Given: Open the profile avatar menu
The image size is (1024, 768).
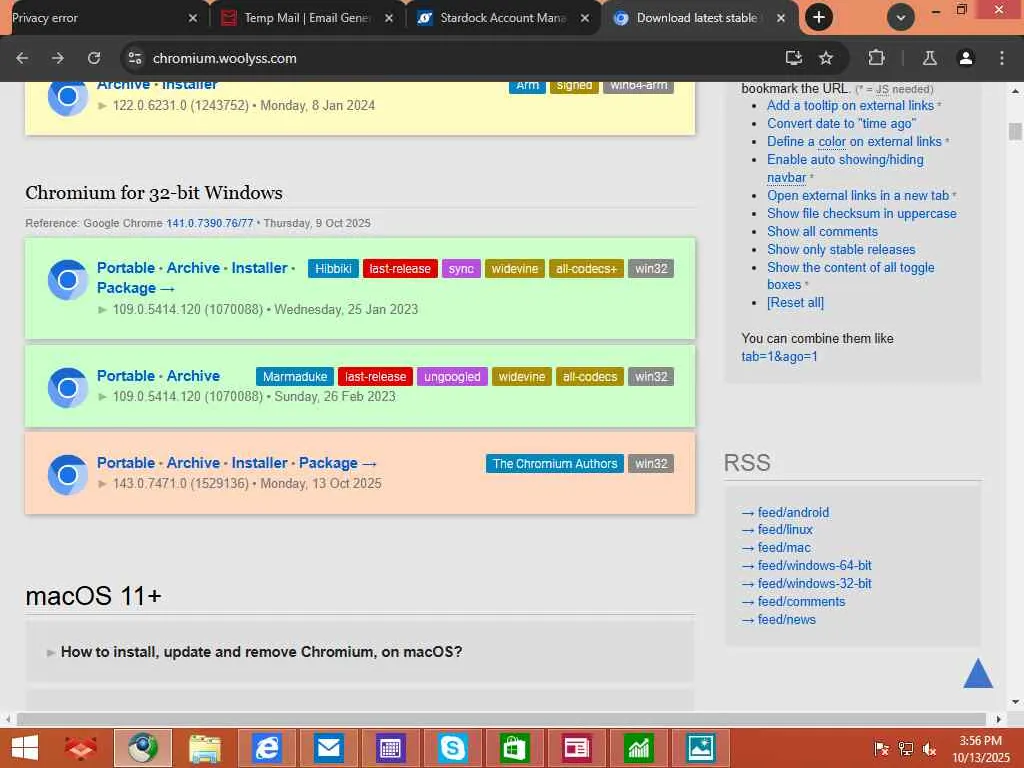Looking at the screenshot, I should (966, 58).
